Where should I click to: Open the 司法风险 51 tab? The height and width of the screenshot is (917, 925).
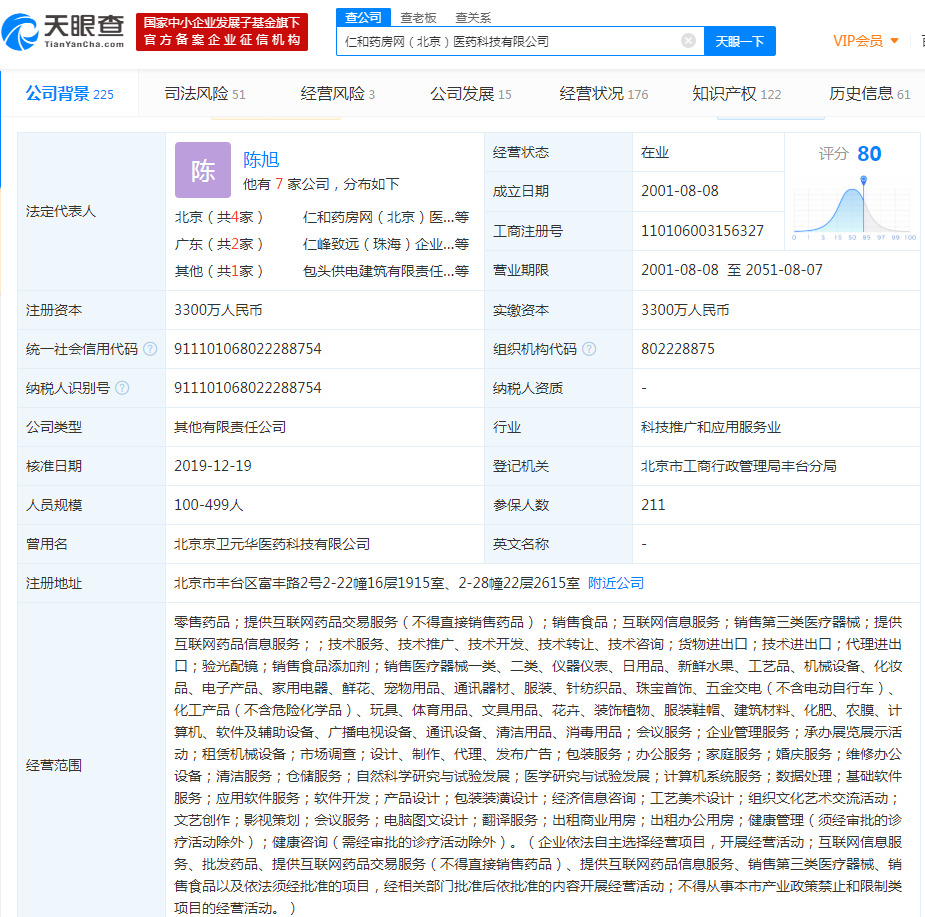pos(205,93)
